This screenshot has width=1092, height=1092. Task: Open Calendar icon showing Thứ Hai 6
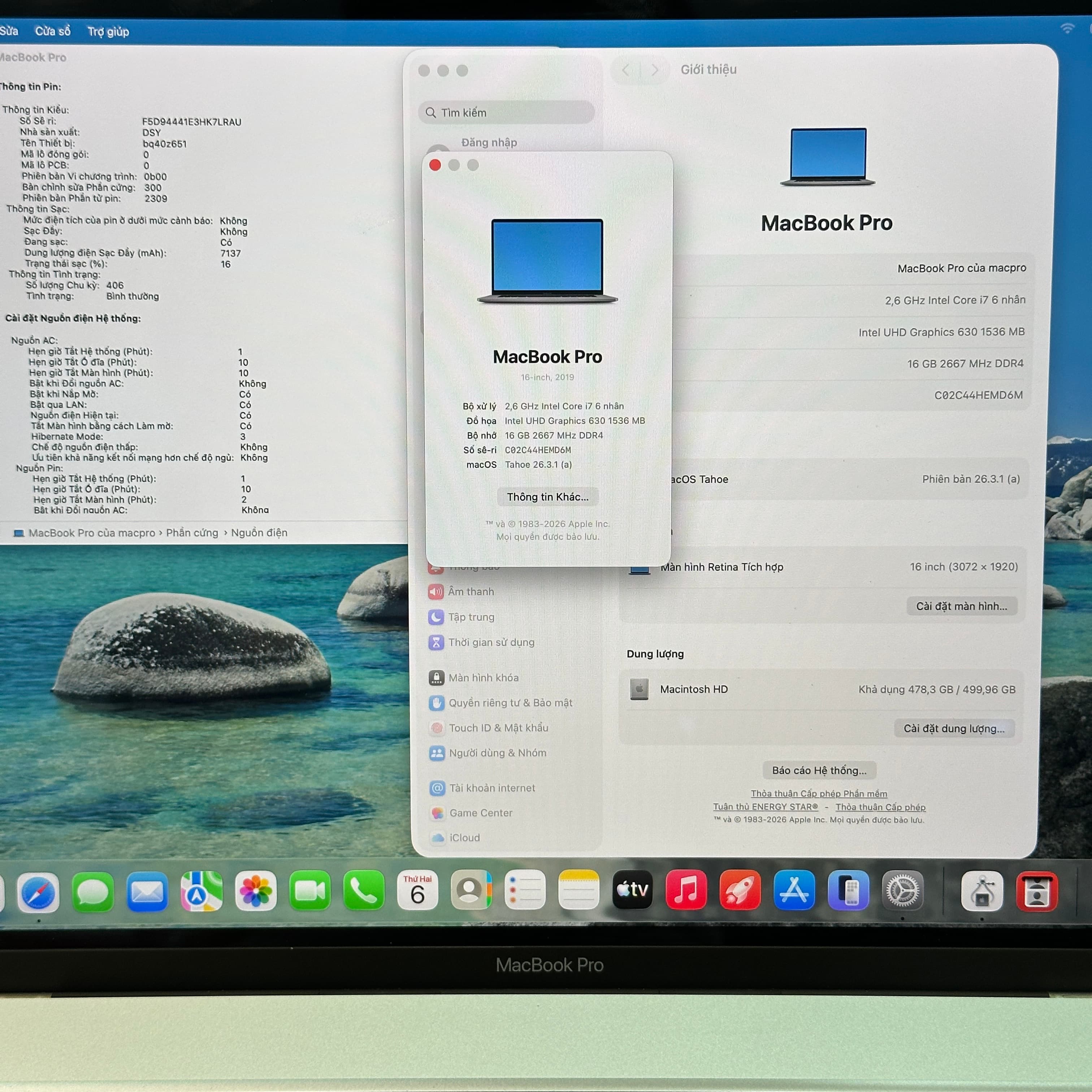click(x=418, y=890)
